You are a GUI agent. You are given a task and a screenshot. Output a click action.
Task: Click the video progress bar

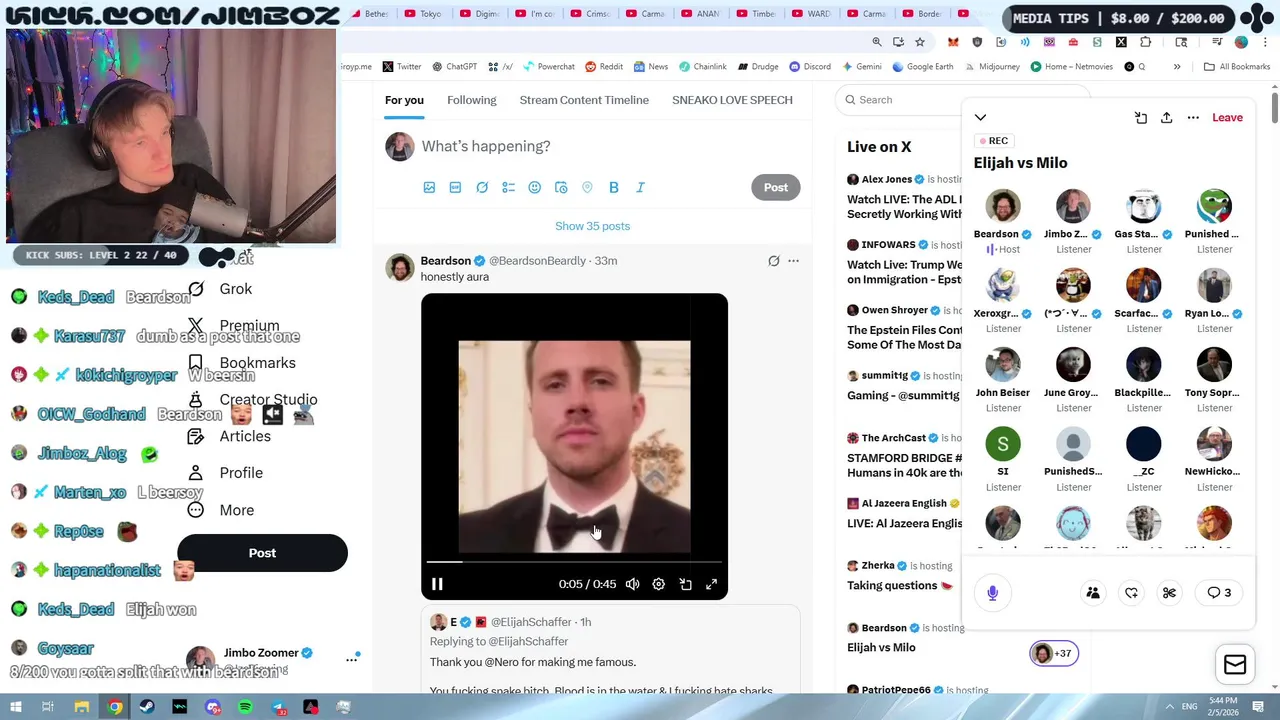tap(574, 562)
